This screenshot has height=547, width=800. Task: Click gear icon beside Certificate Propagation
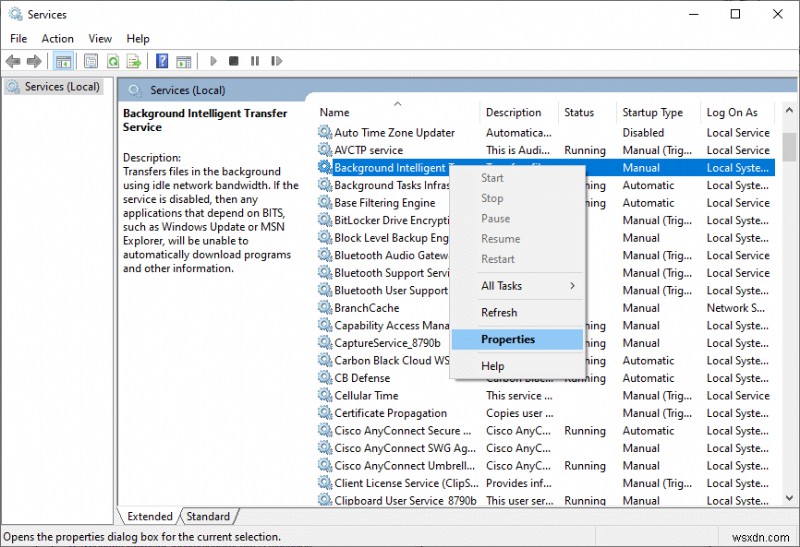pos(325,412)
